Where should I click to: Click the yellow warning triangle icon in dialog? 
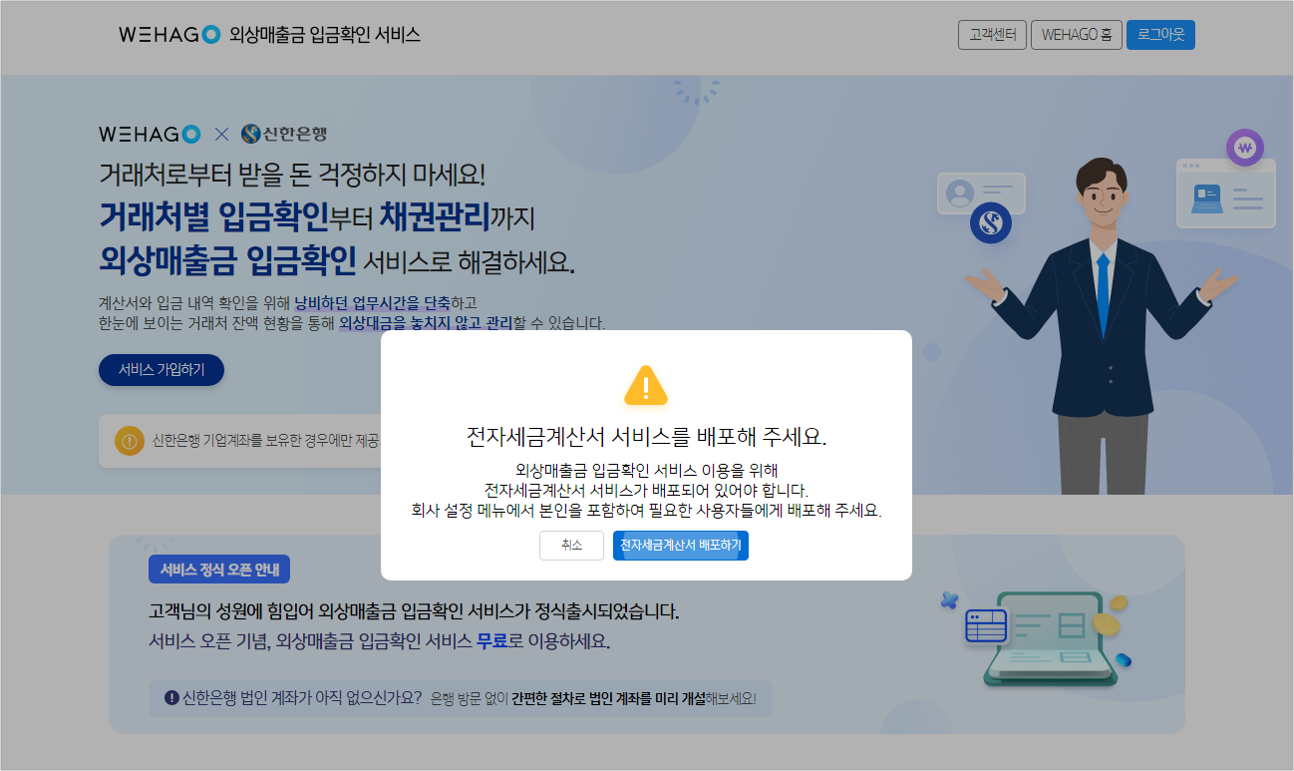[646, 385]
